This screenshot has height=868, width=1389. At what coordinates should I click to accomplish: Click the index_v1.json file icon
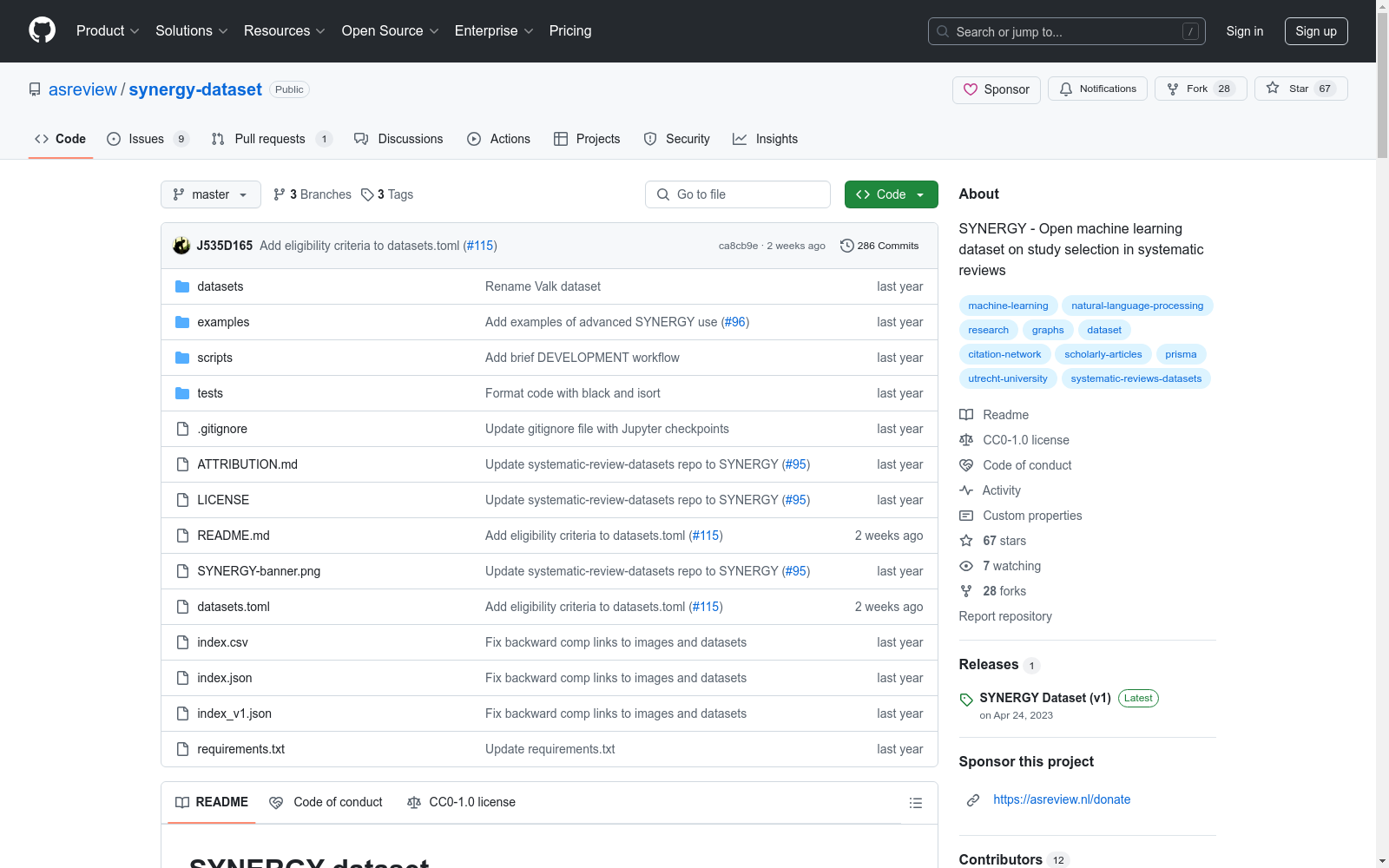pyautogui.click(x=182, y=713)
